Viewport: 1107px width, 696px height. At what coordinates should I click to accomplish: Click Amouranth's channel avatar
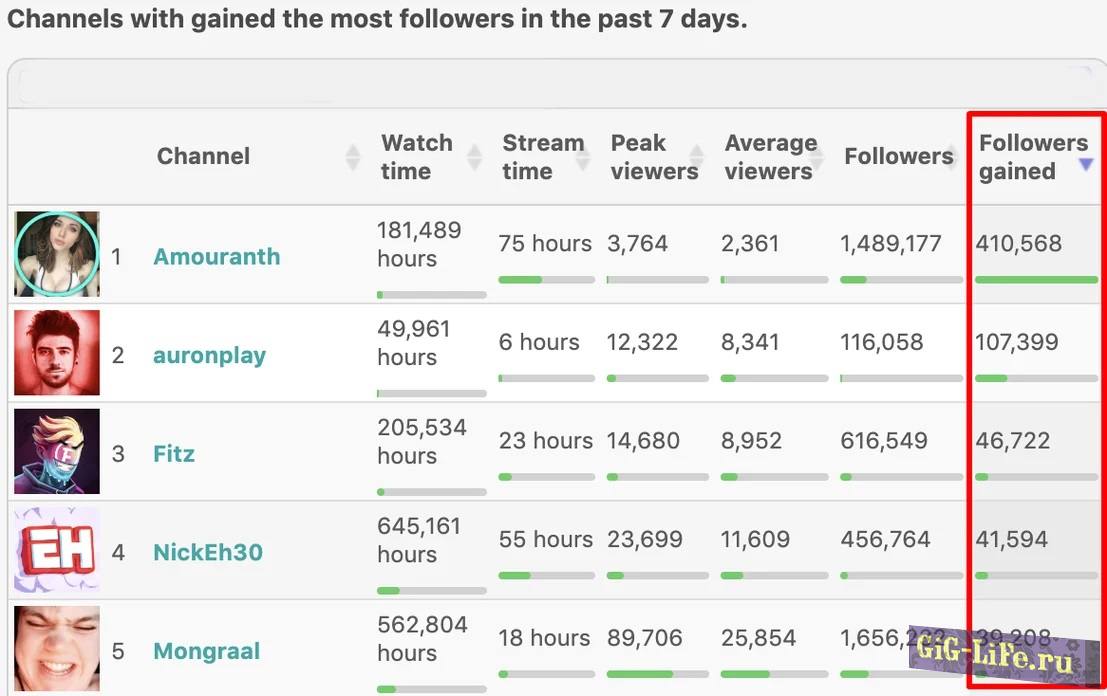click(57, 254)
